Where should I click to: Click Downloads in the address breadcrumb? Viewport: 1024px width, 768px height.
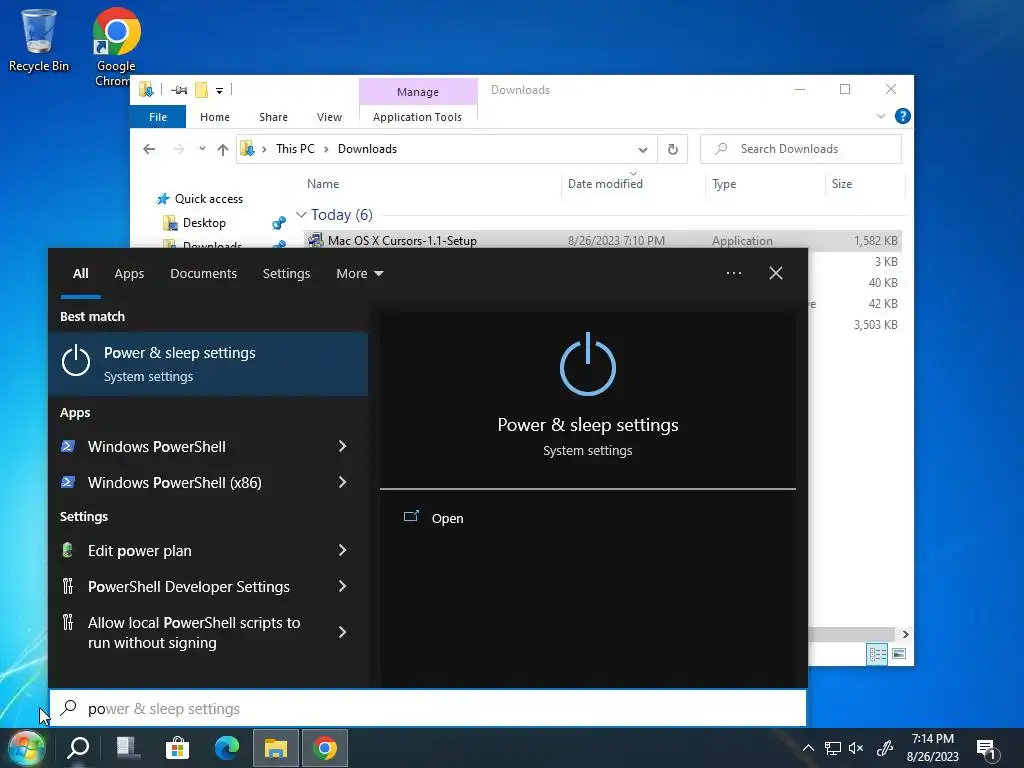tap(367, 149)
